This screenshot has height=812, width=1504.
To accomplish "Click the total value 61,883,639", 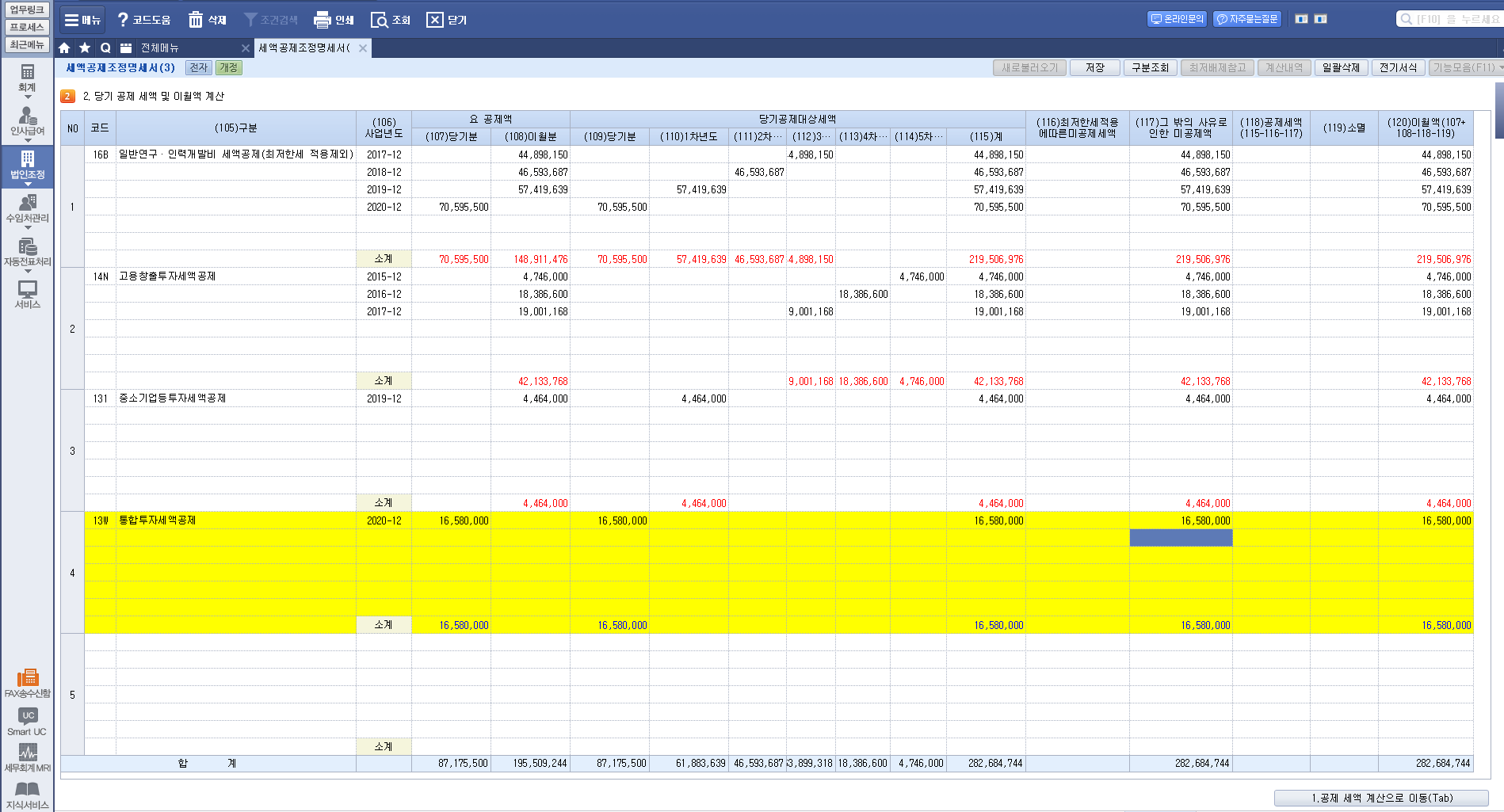I will pyautogui.click(x=700, y=764).
